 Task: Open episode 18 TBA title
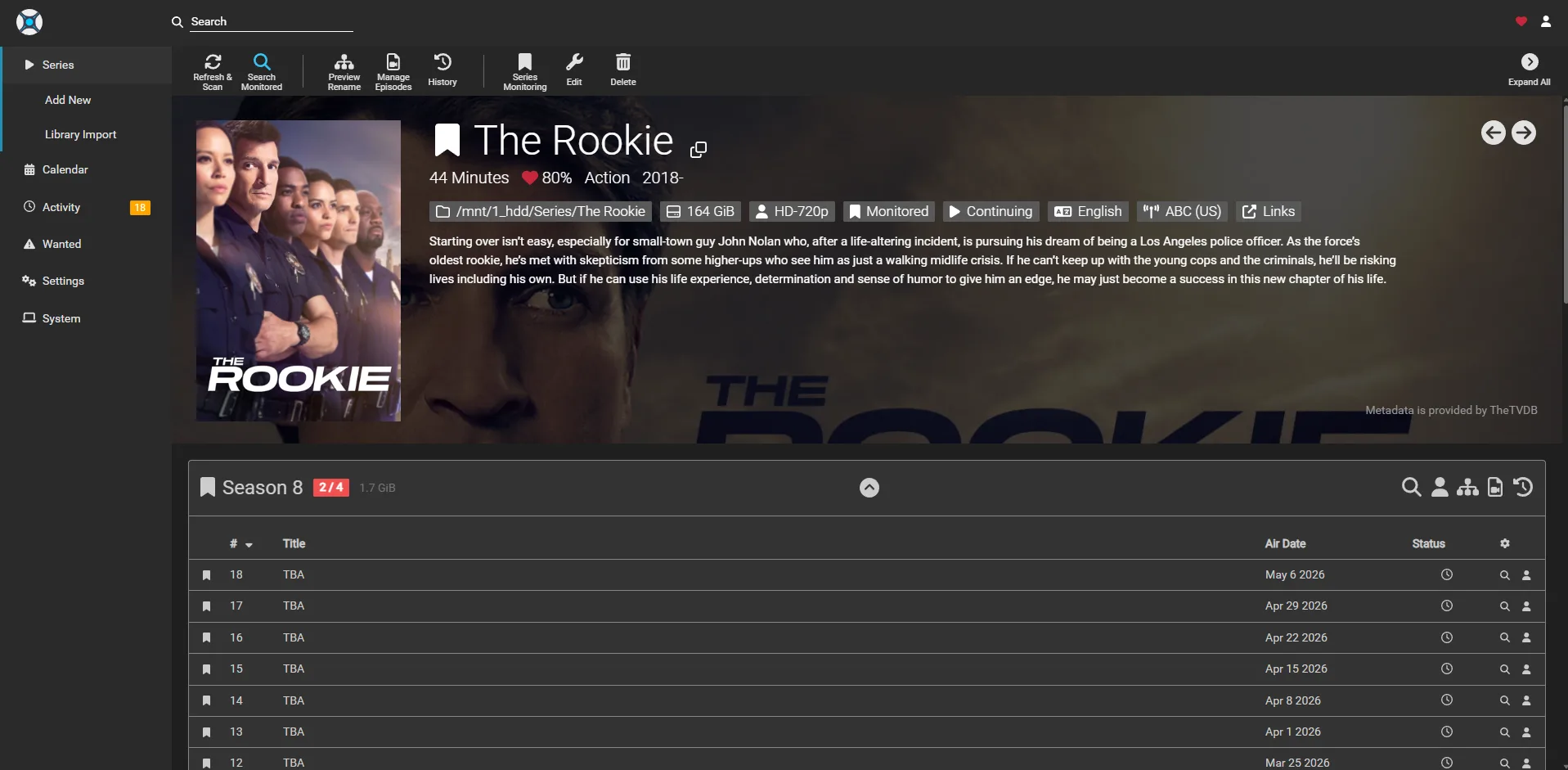click(294, 575)
